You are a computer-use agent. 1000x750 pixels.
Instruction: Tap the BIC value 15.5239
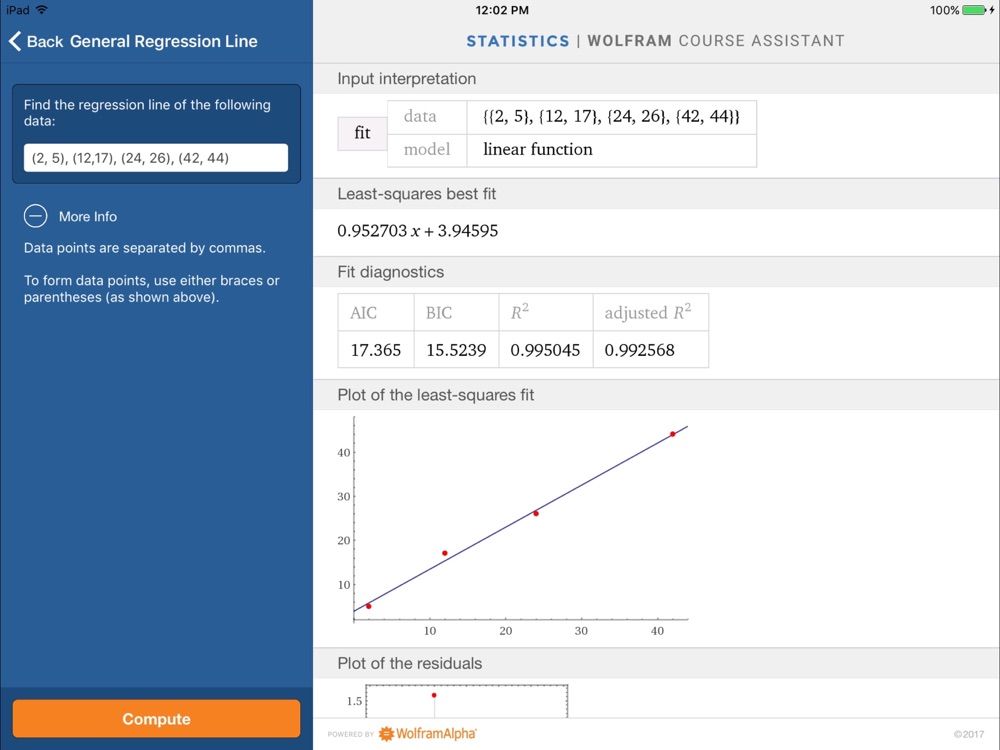click(x=456, y=349)
